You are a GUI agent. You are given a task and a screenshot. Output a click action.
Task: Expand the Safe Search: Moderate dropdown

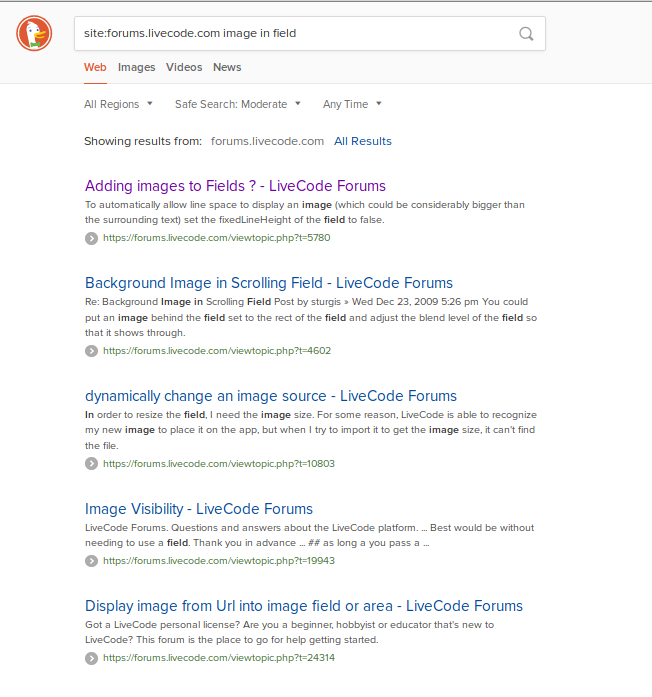[x=237, y=104]
